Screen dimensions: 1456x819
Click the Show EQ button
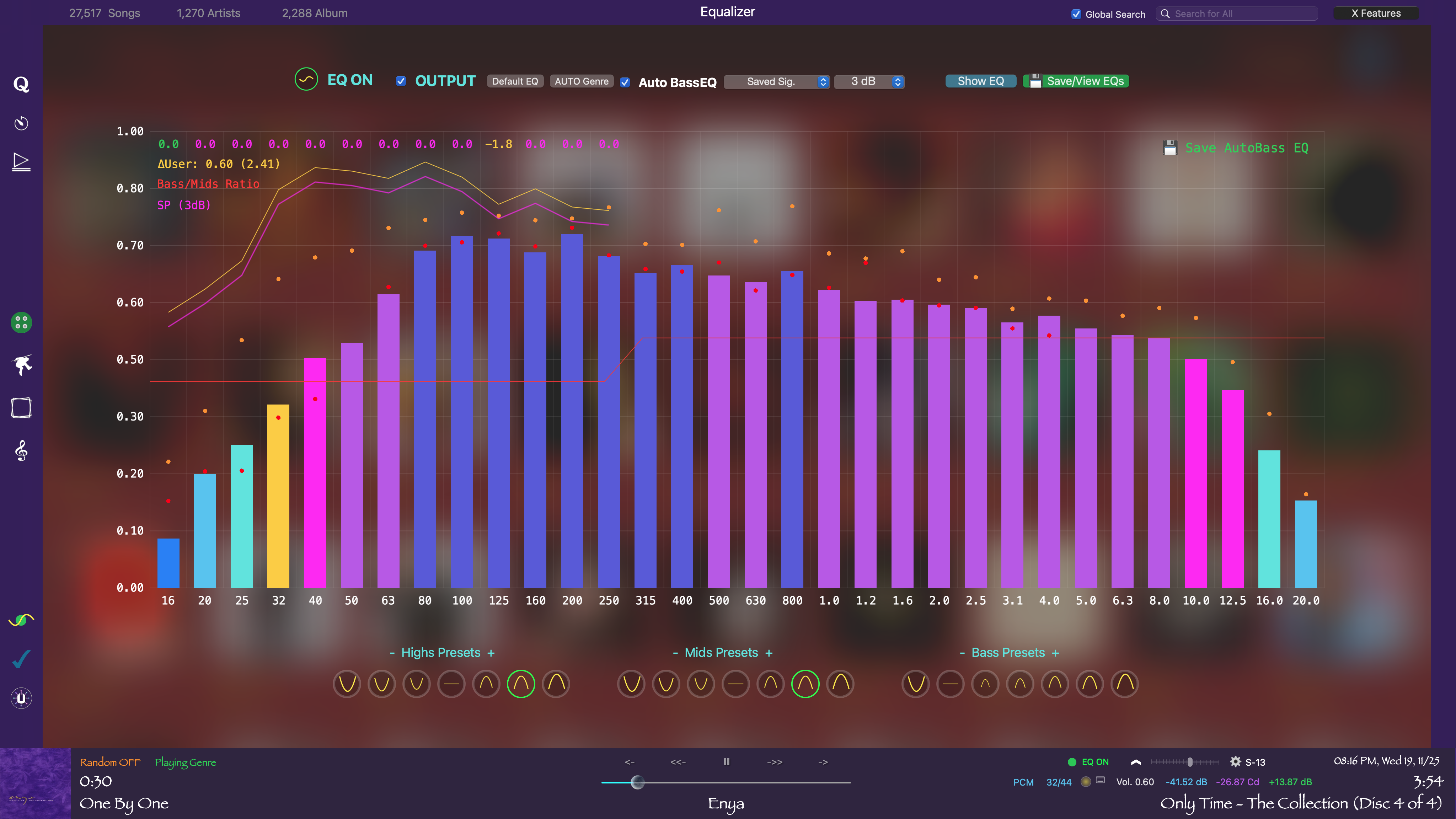coord(980,81)
